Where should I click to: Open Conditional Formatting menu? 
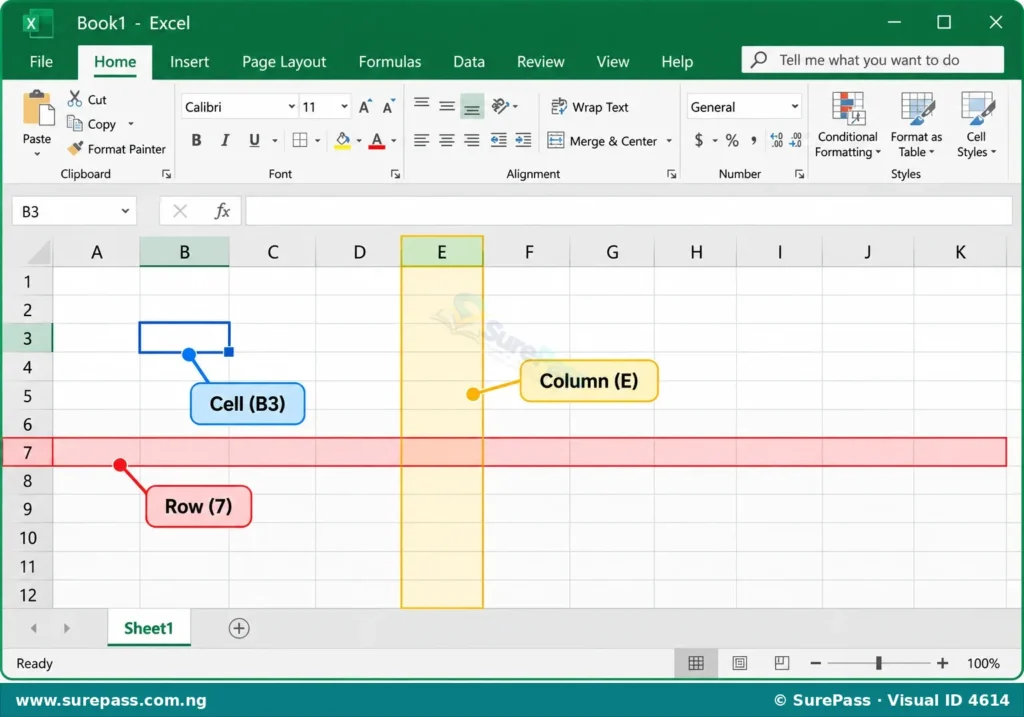coord(848,125)
